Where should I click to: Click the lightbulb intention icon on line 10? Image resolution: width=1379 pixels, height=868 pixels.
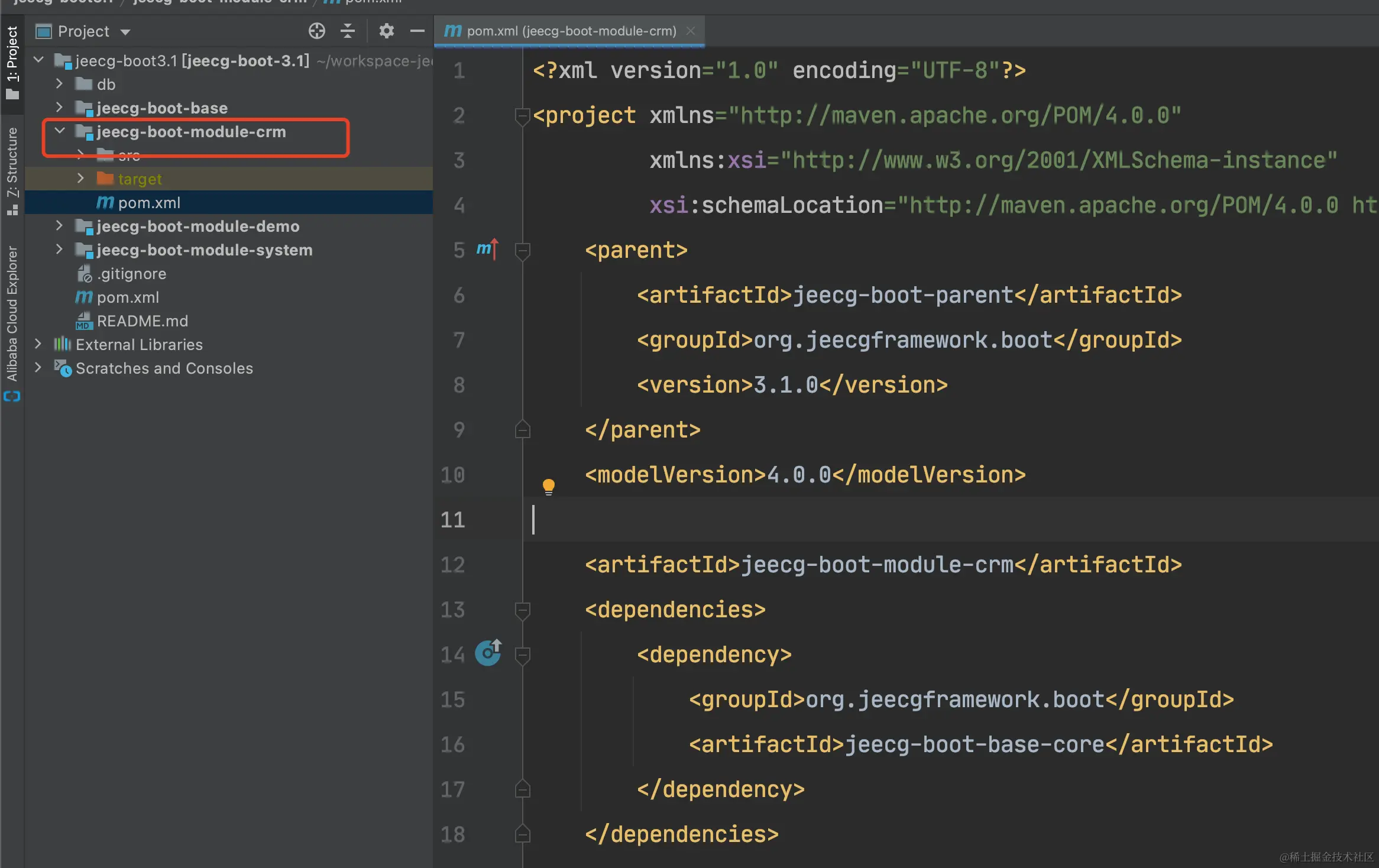548,486
